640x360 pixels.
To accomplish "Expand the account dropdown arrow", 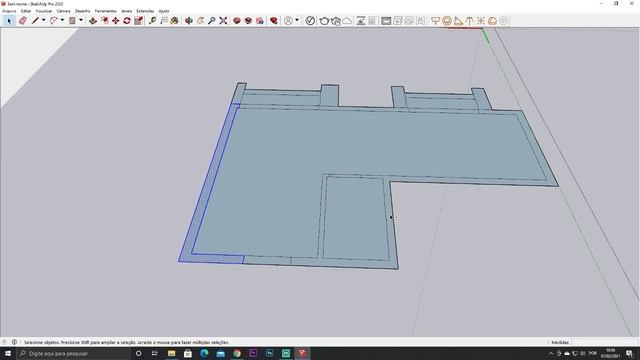I will (297, 20).
